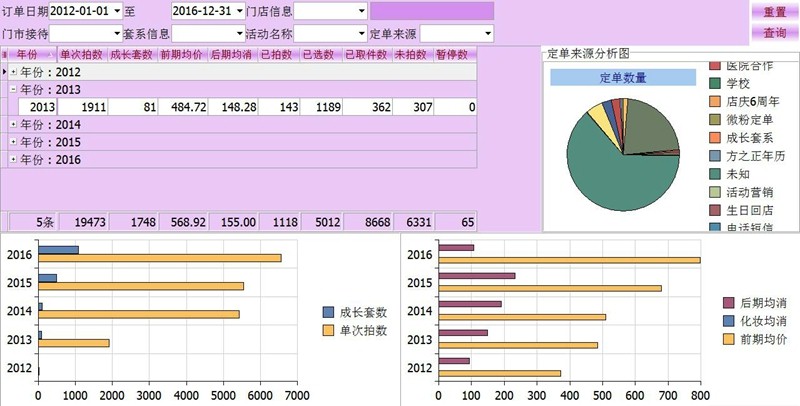Expand the 年份: 2014 group row
800x406 pixels.
point(13,125)
